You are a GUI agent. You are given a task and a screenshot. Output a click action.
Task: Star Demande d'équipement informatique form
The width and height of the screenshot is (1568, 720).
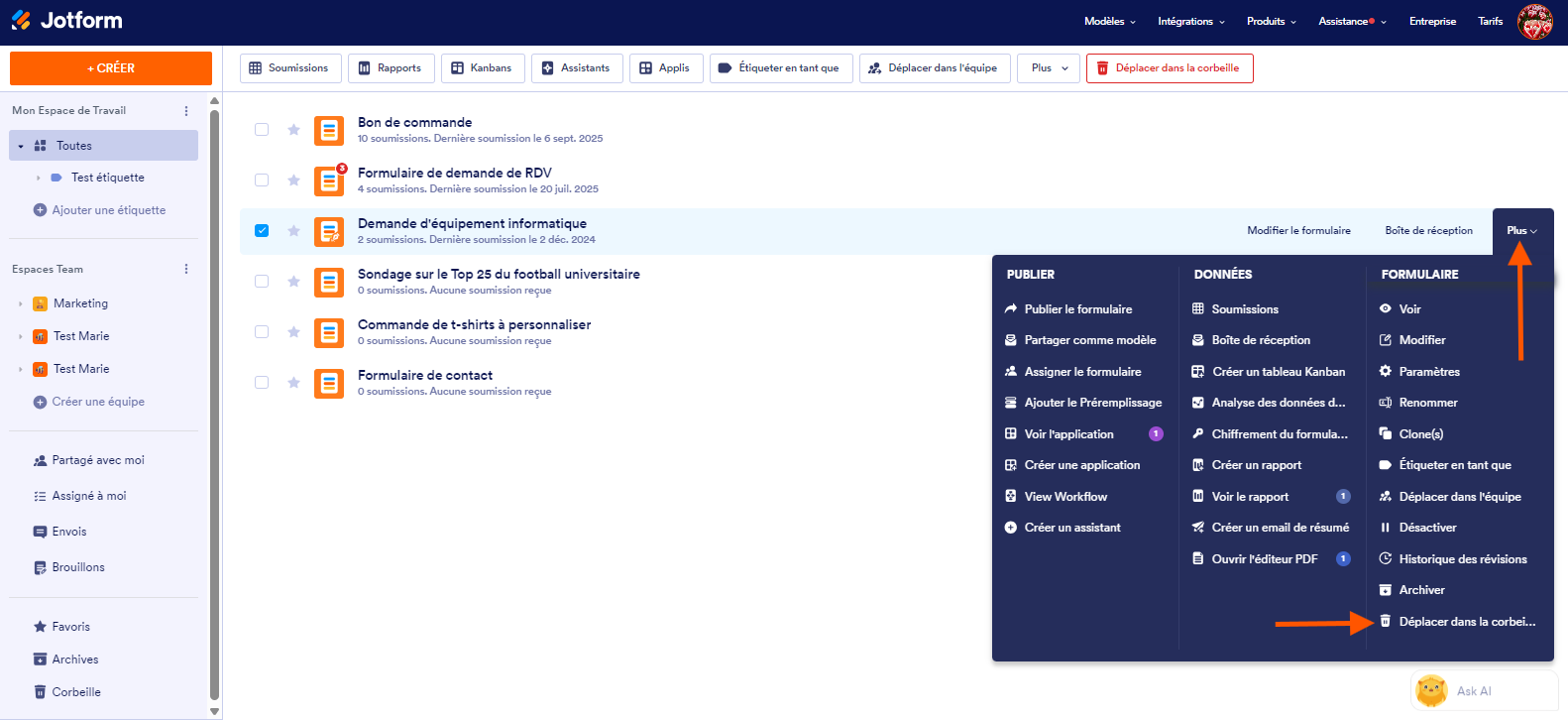[x=293, y=230]
